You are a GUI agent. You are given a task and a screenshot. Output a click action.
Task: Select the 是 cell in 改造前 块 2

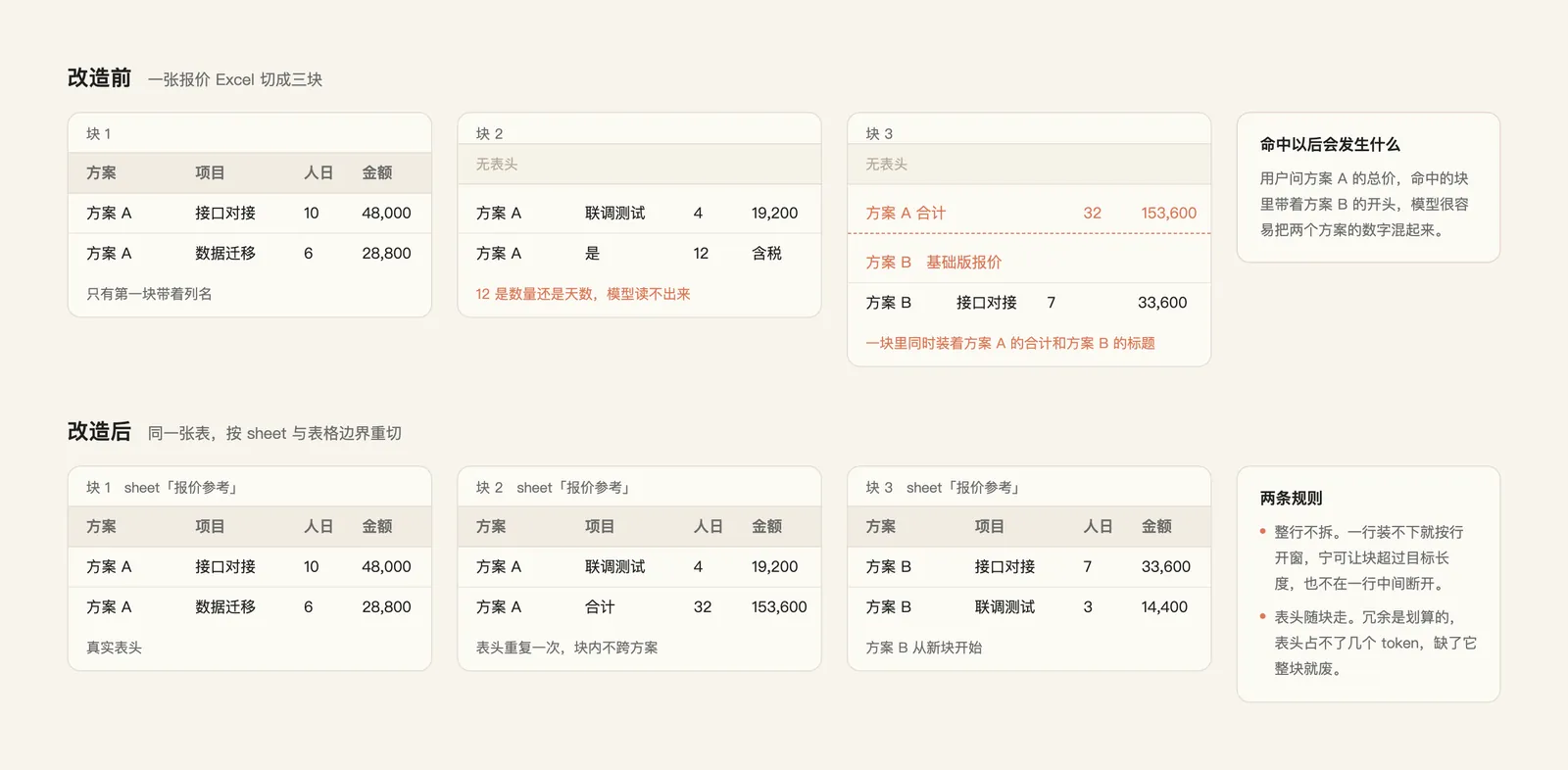[x=592, y=254]
